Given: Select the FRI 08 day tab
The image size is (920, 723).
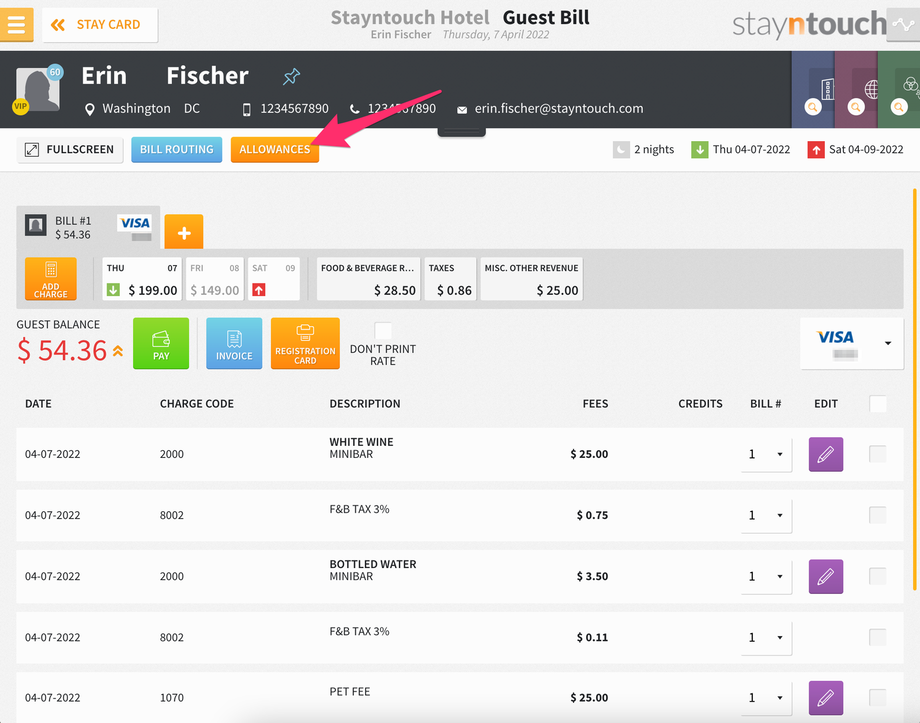Looking at the screenshot, I should [x=215, y=279].
